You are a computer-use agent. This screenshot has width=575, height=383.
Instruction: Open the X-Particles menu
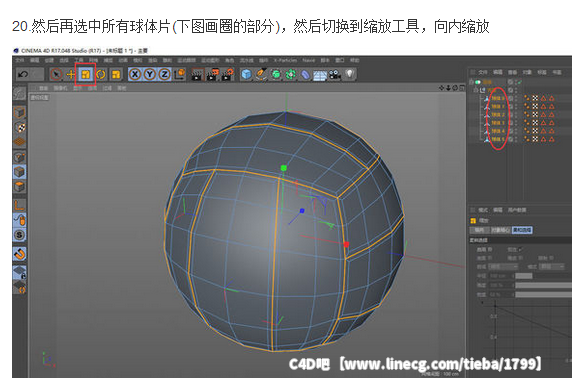(286, 60)
